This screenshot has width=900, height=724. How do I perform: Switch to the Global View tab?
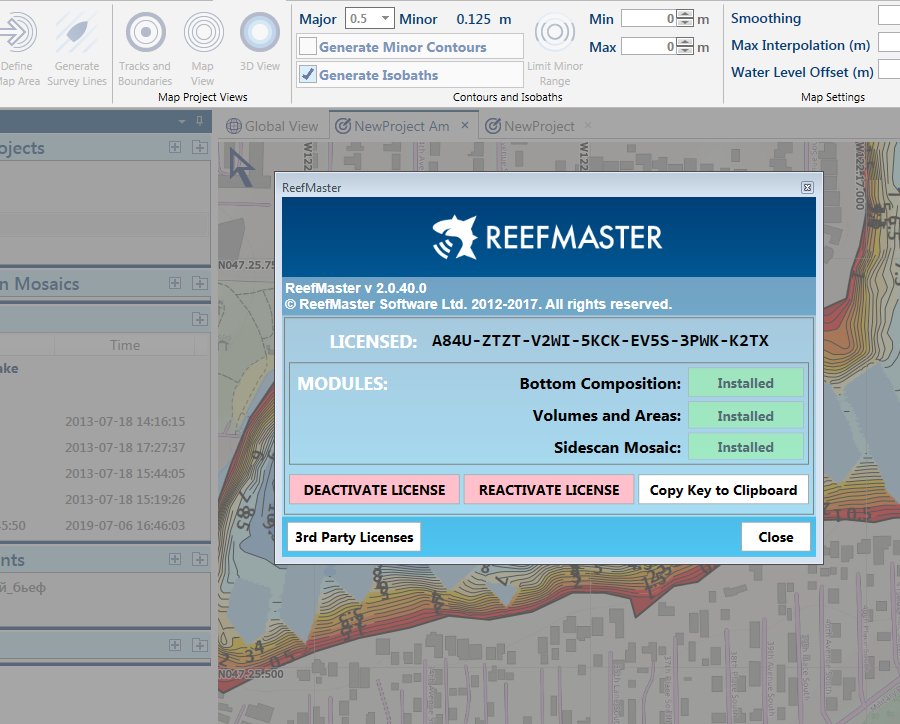tap(271, 126)
